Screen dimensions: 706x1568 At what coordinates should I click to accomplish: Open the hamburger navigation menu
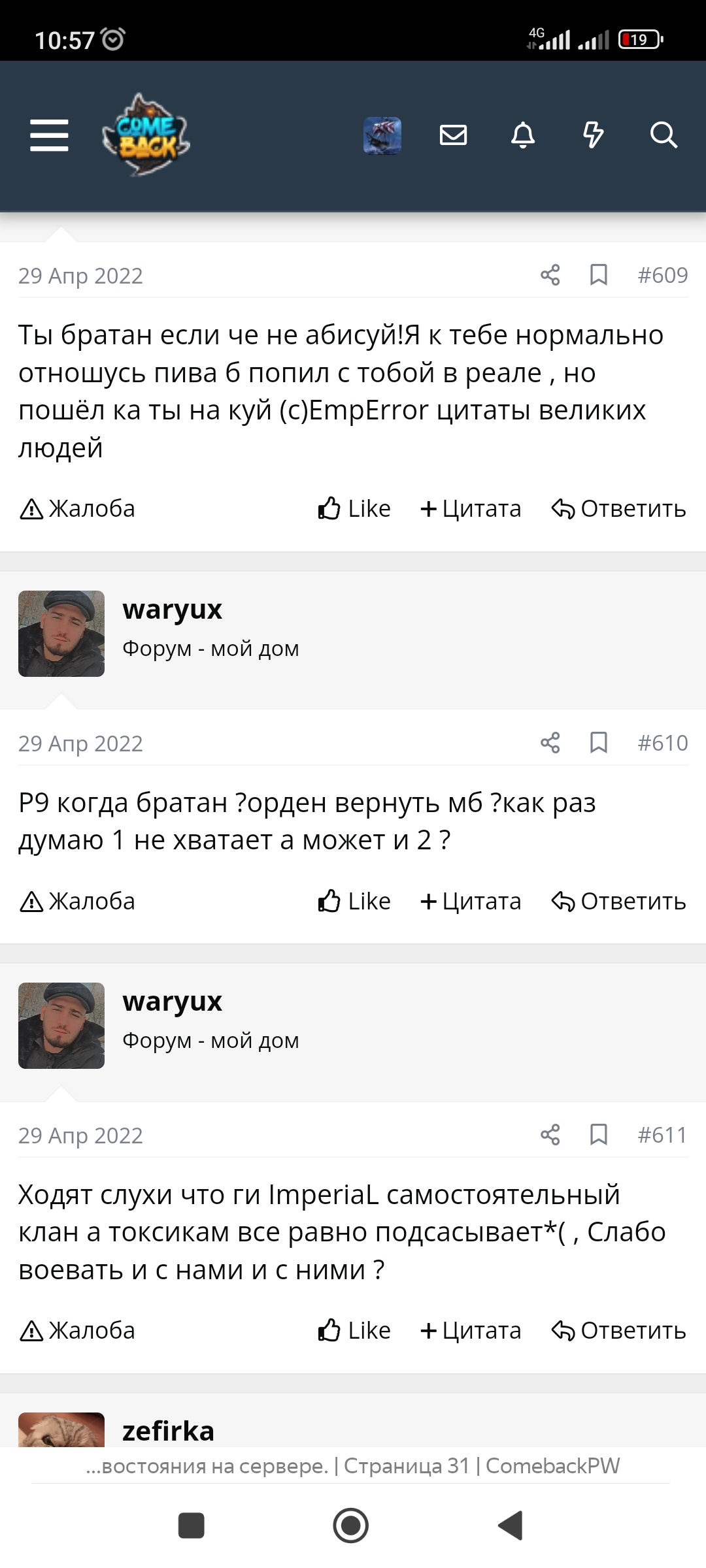click(x=49, y=135)
